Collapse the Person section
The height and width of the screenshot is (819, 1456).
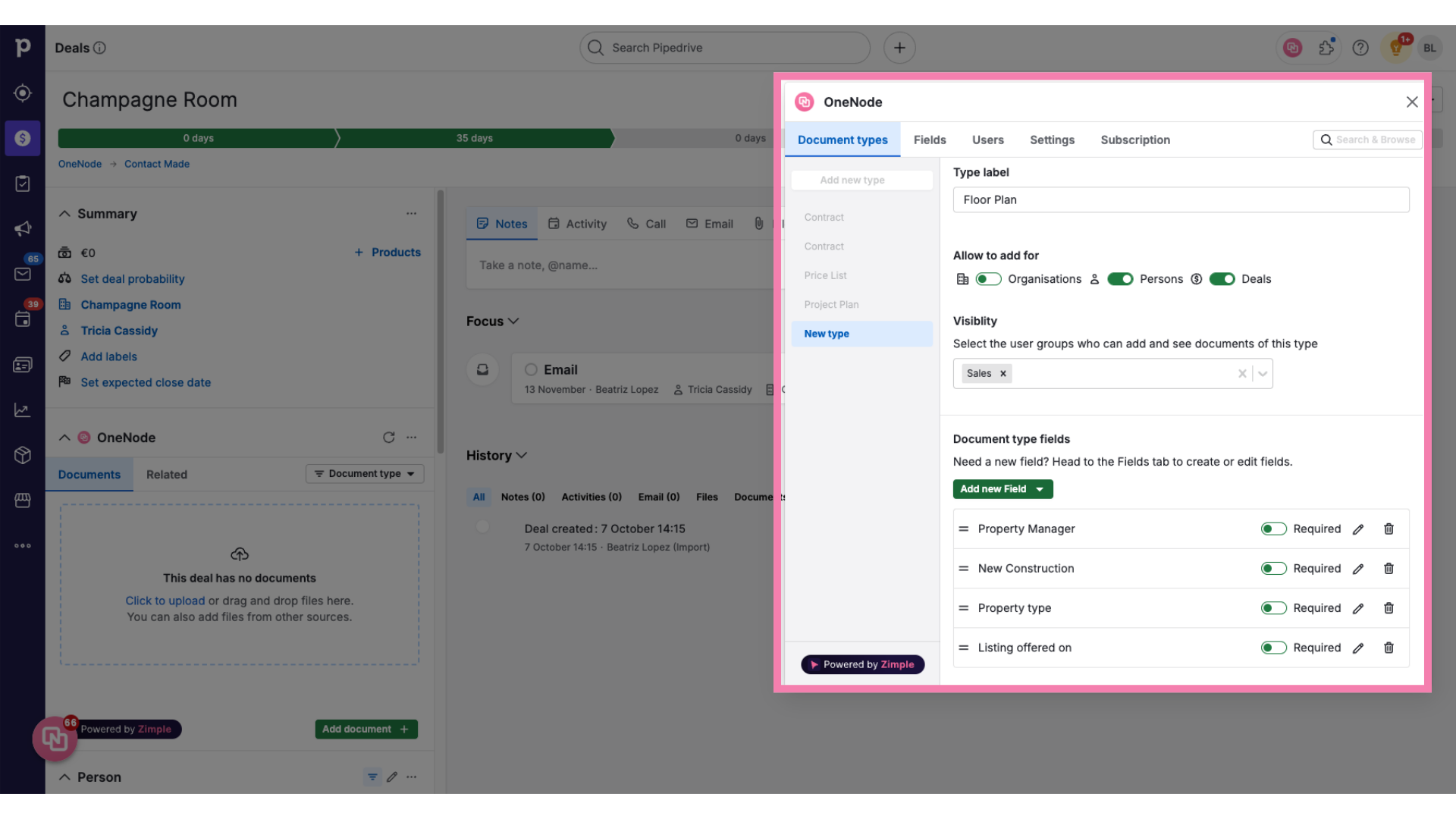64,777
